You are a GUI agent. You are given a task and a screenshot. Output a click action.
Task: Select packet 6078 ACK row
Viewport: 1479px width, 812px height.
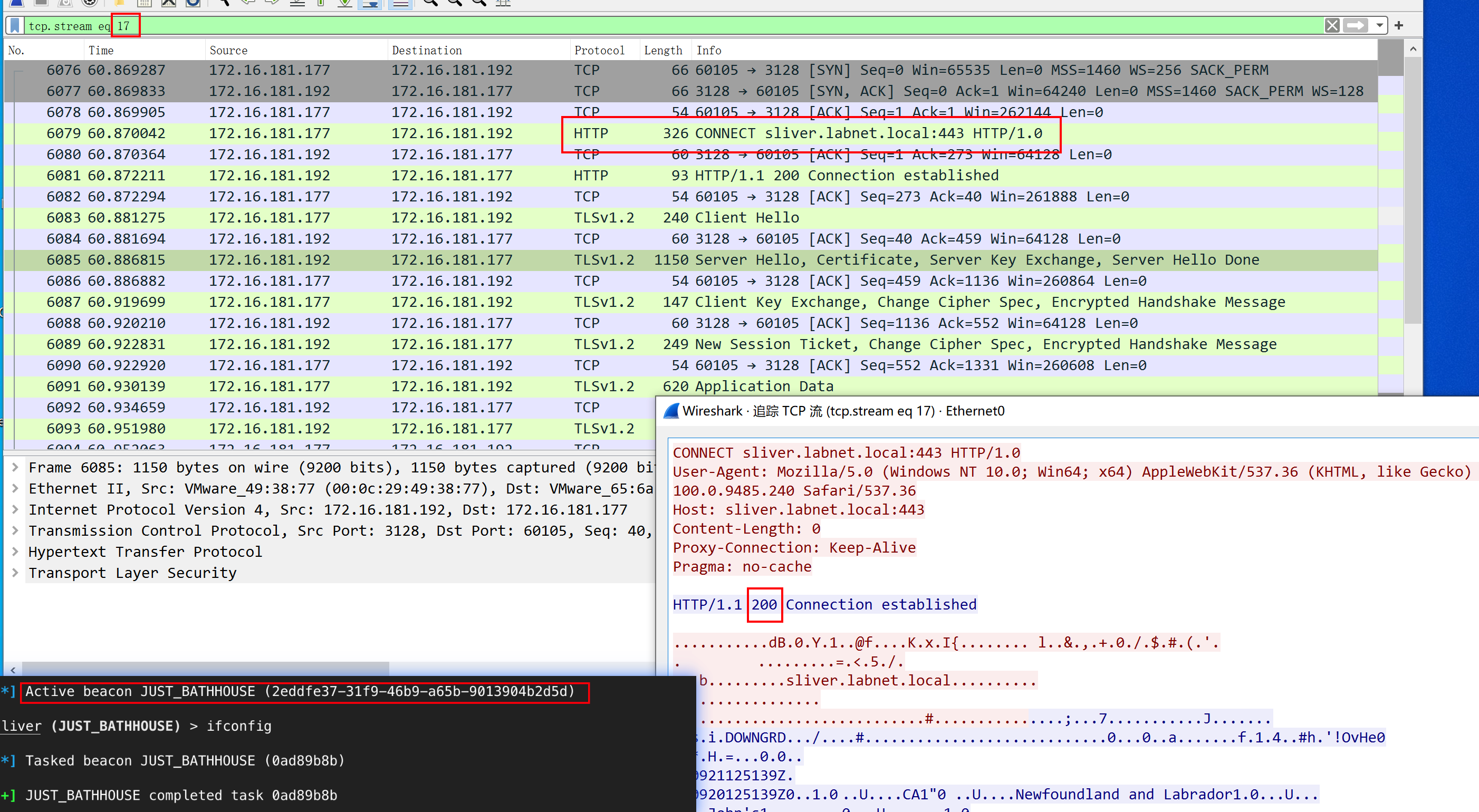[690, 112]
